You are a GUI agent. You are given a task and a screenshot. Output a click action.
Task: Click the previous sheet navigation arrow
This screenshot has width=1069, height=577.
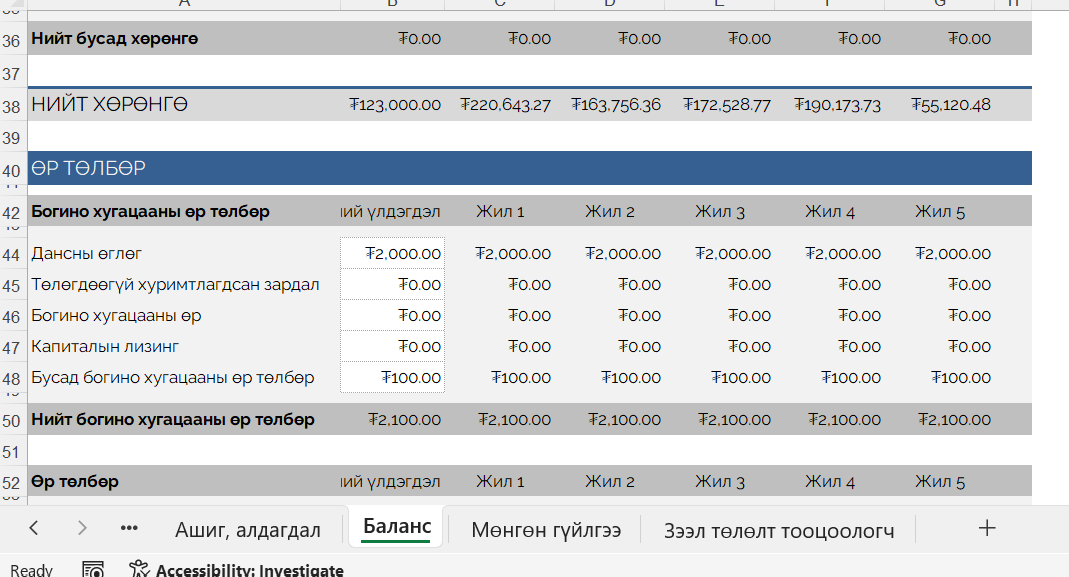[x=34, y=528]
